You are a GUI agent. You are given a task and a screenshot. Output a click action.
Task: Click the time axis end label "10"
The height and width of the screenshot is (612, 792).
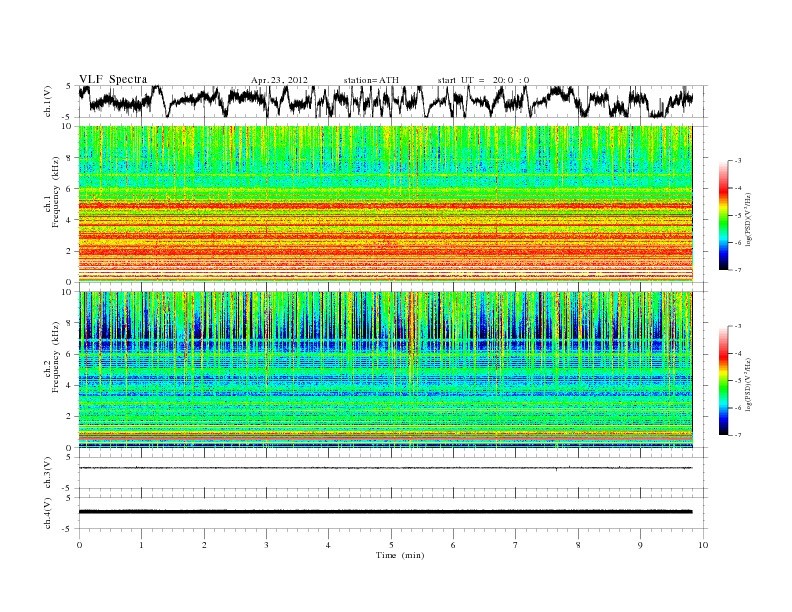703,545
